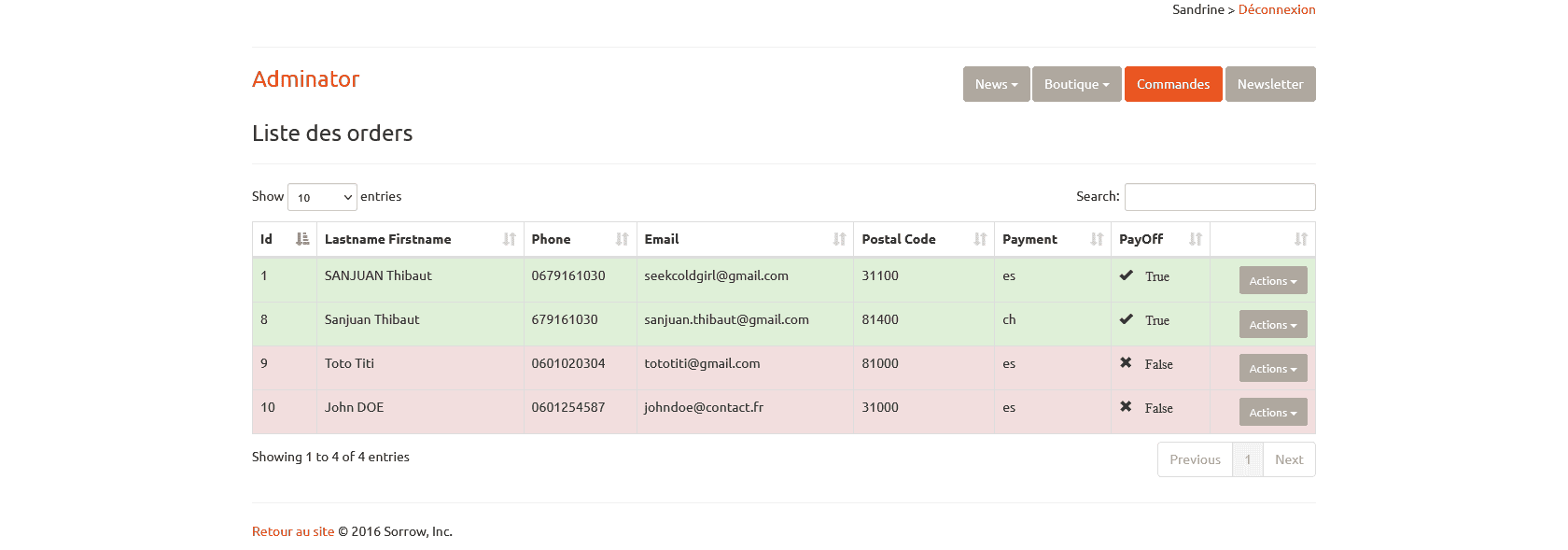Click sort arrows on Payment column
Image resolution: width=1568 pixels, height=550 pixels.
click(1098, 239)
